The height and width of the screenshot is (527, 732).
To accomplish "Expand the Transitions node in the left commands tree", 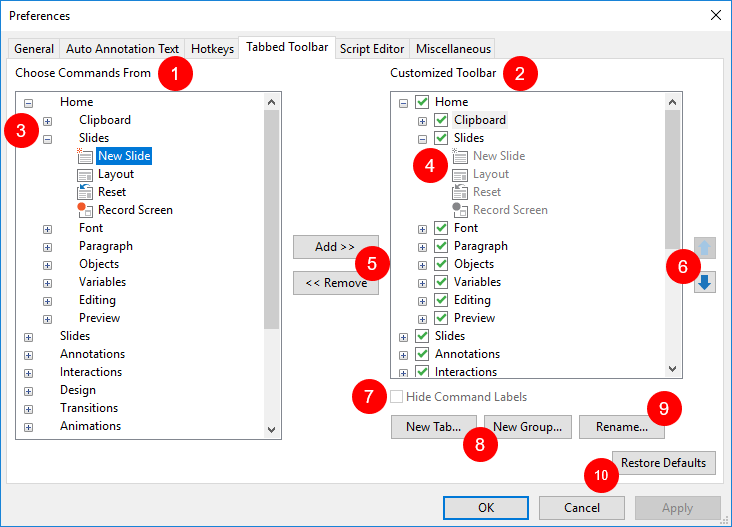I will 28,409.
